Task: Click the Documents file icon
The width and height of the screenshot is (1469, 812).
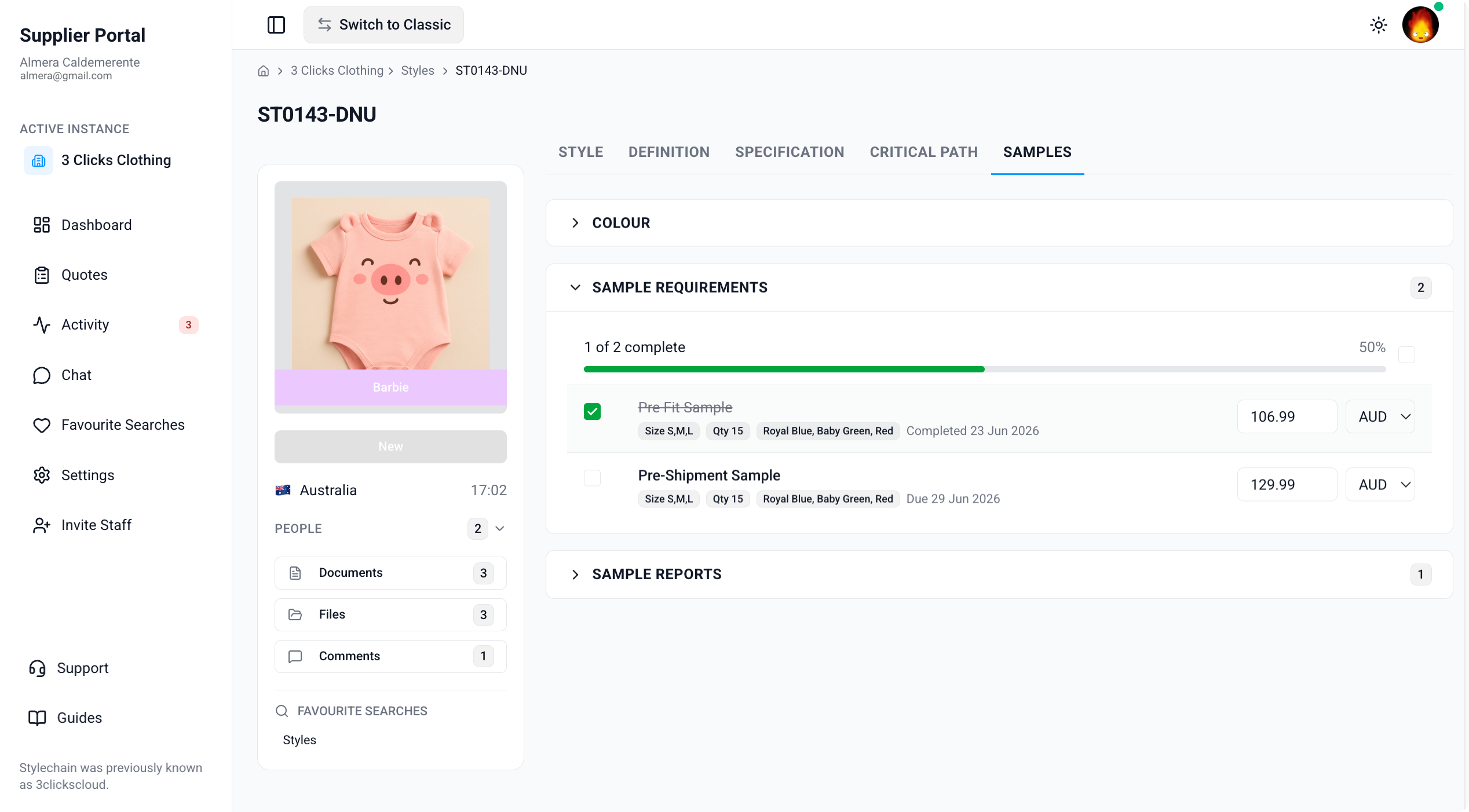Action: click(x=295, y=573)
